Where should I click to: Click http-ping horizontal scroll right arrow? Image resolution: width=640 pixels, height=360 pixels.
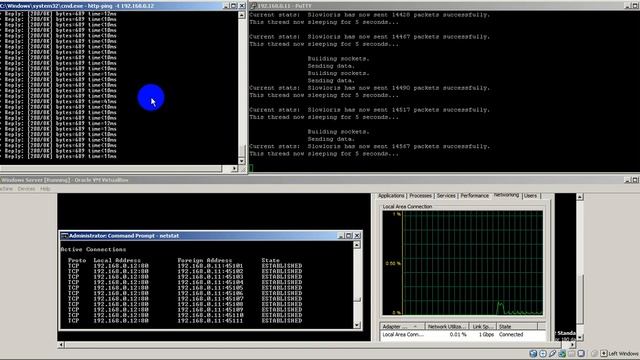pos(234,168)
